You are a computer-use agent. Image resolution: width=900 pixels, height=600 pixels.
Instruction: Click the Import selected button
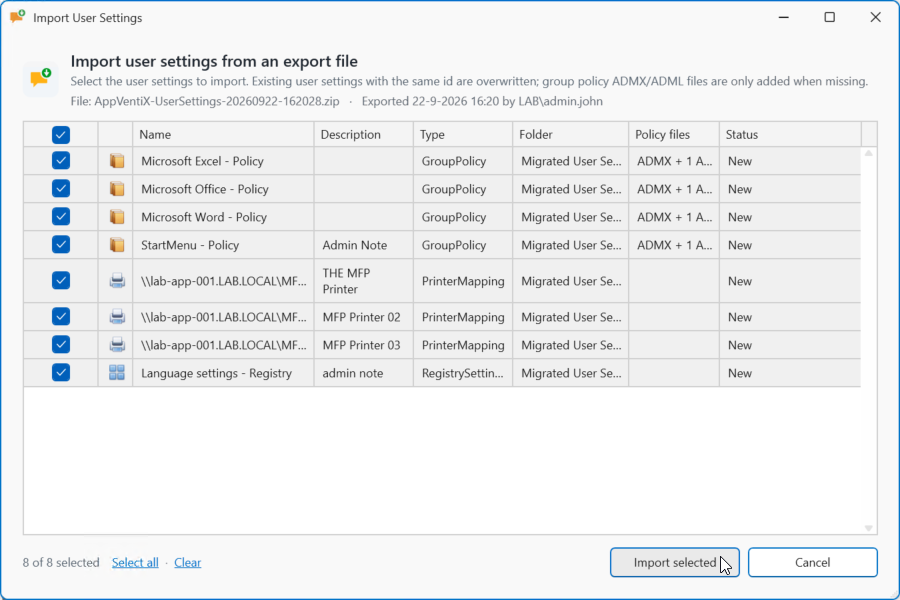(x=674, y=562)
